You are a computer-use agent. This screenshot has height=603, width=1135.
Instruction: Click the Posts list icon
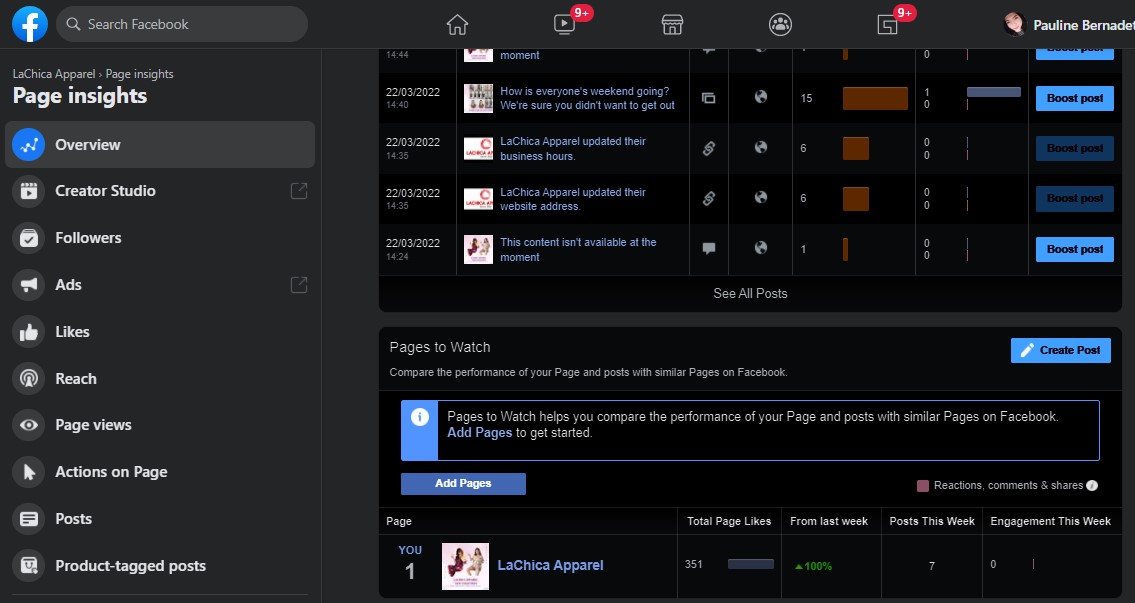29,519
